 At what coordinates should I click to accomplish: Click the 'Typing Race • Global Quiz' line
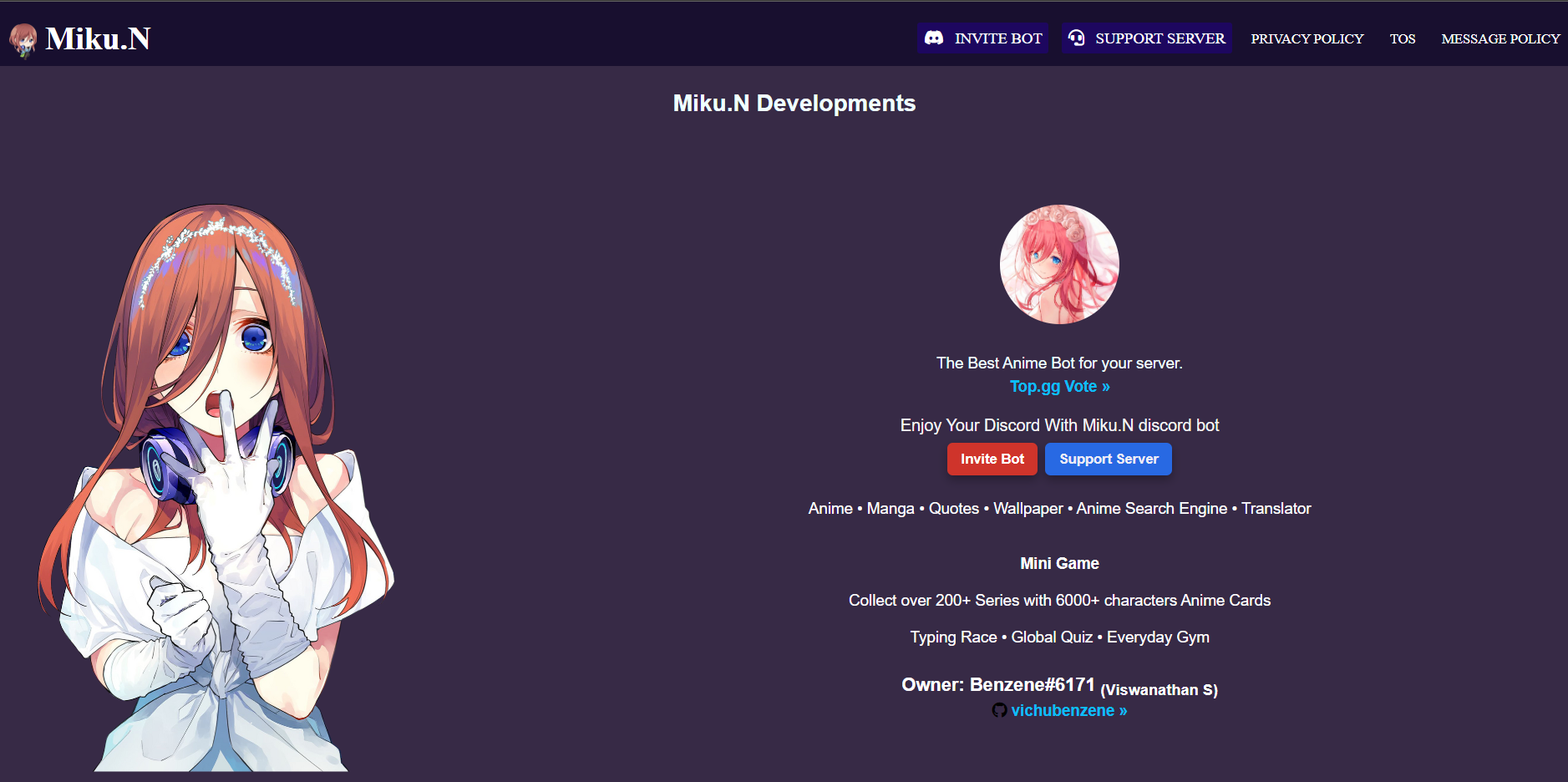(x=1059, y=637)
